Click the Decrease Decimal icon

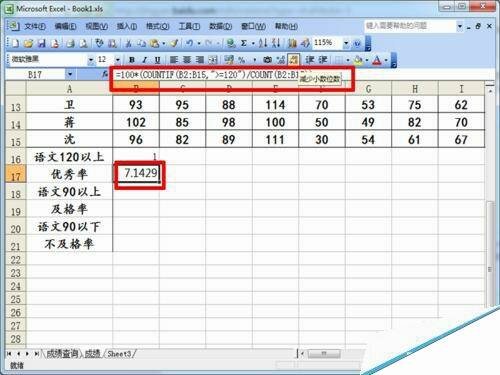click(293, 60)
